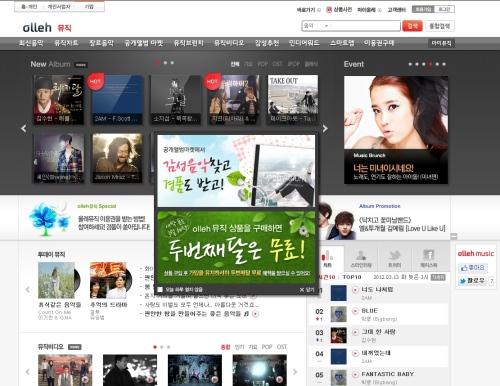
Task: Go to previous New Album page arrow
Action: 24,128
